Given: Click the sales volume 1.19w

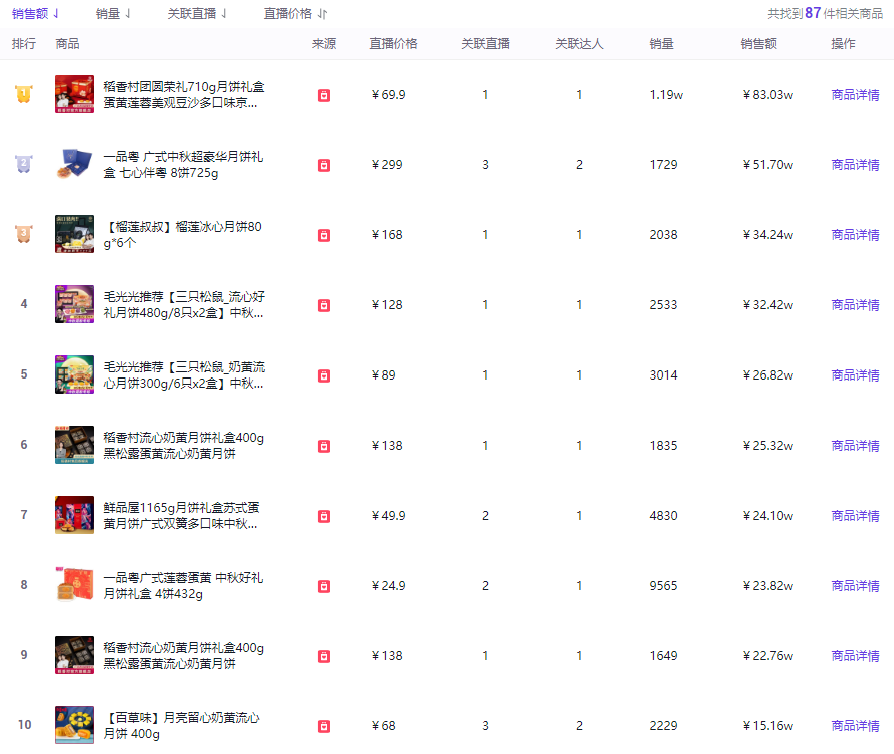Looking at the screenshot, I should pyautogui.click(x=666, y=95).
